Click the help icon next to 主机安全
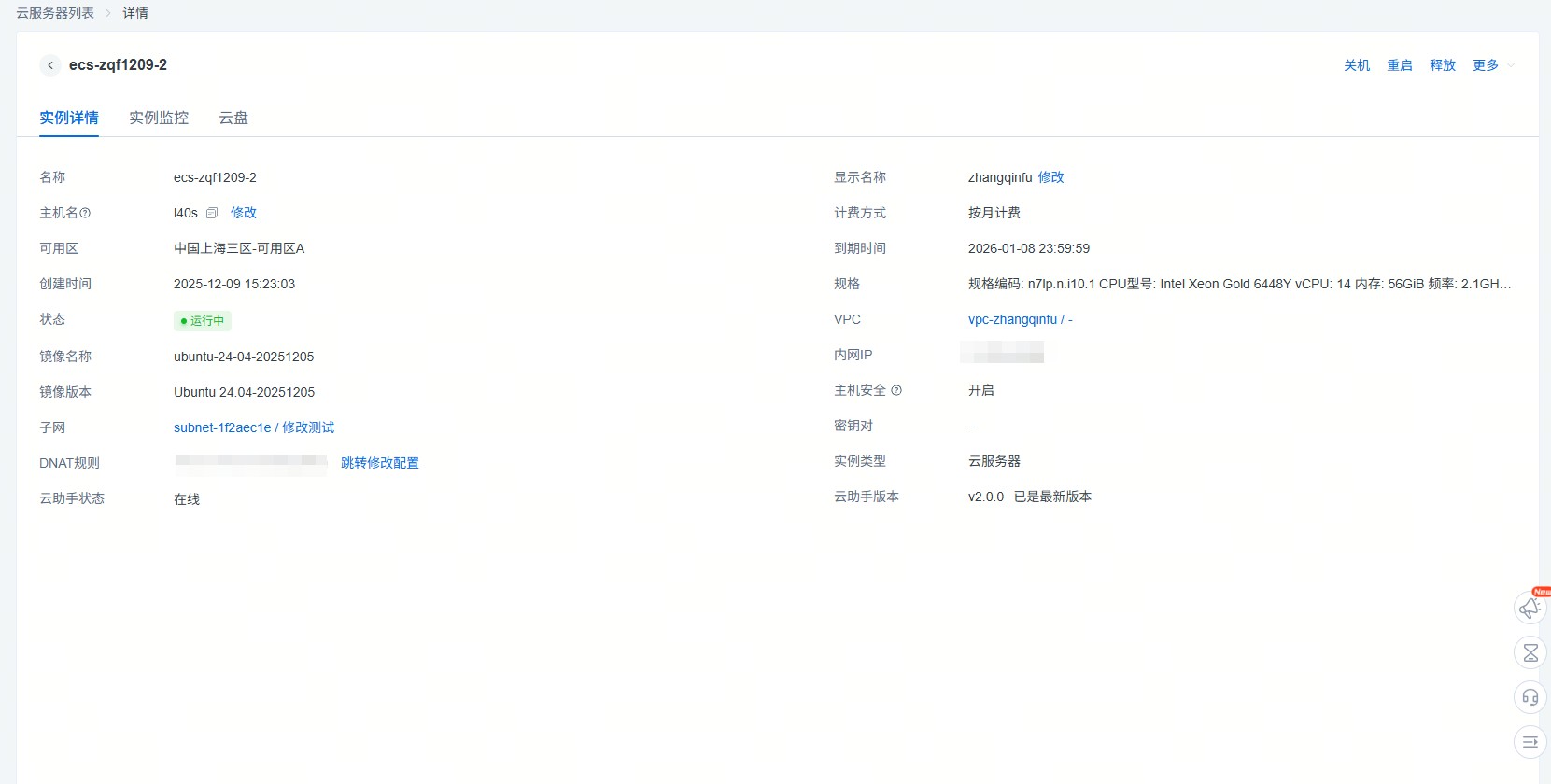Screen dimensions: 1551x784 coord(896,391)
